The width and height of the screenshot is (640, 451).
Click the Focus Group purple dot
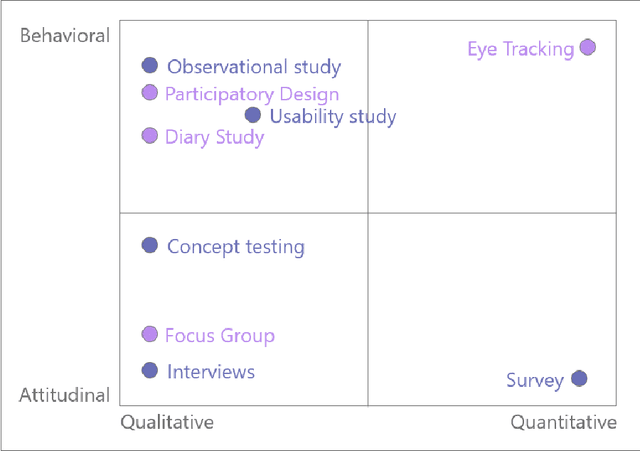click(150, 334)
